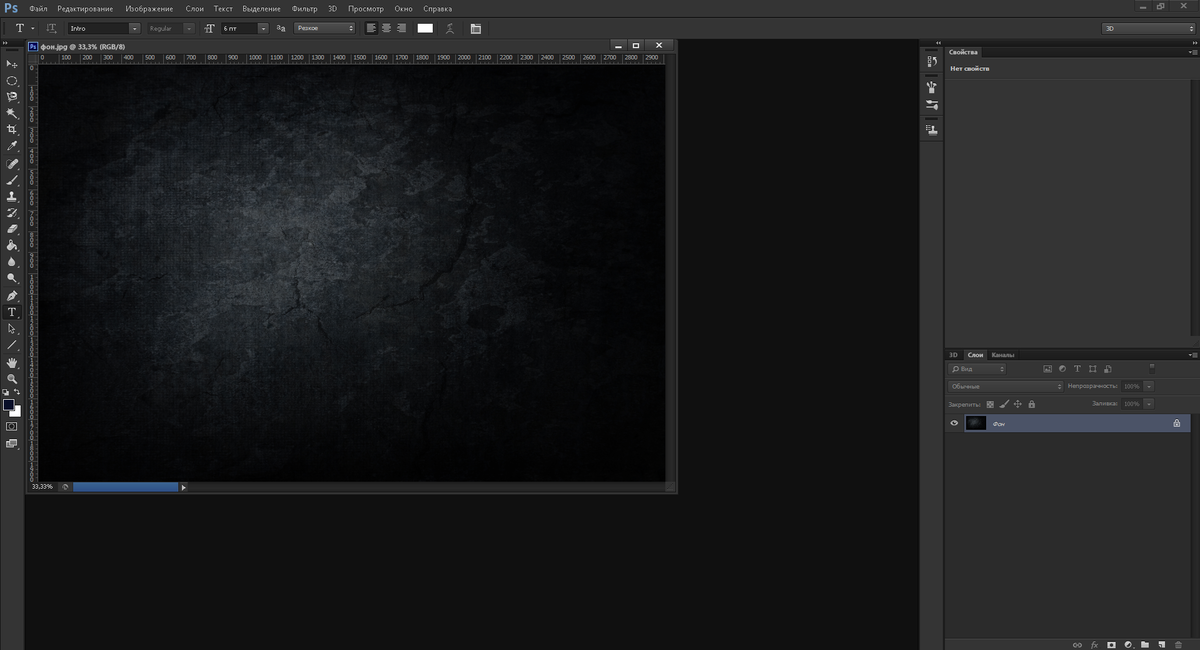Open the text color swatch
This screenshot has height=650, width=1200.
(x=425, y=28)
